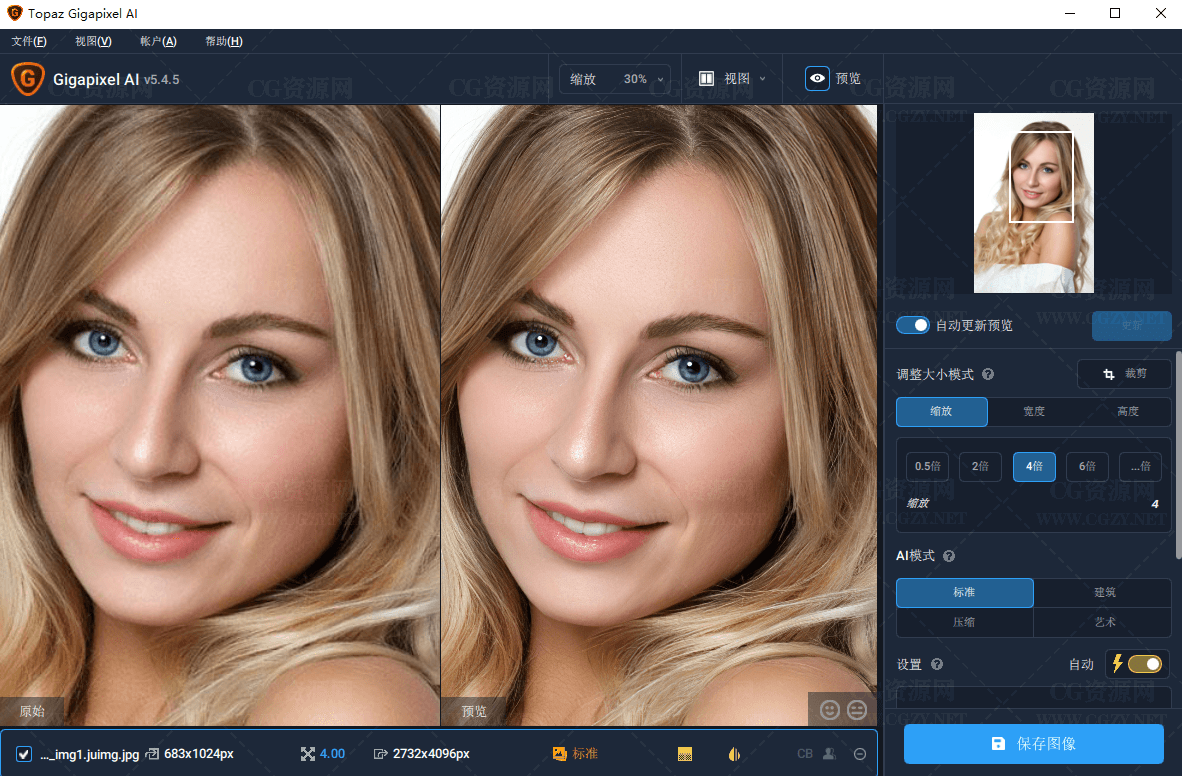The image size is (1182, 776).
Task: Click the preview eye icon in toolbar
Action: (x=817, y=78)
